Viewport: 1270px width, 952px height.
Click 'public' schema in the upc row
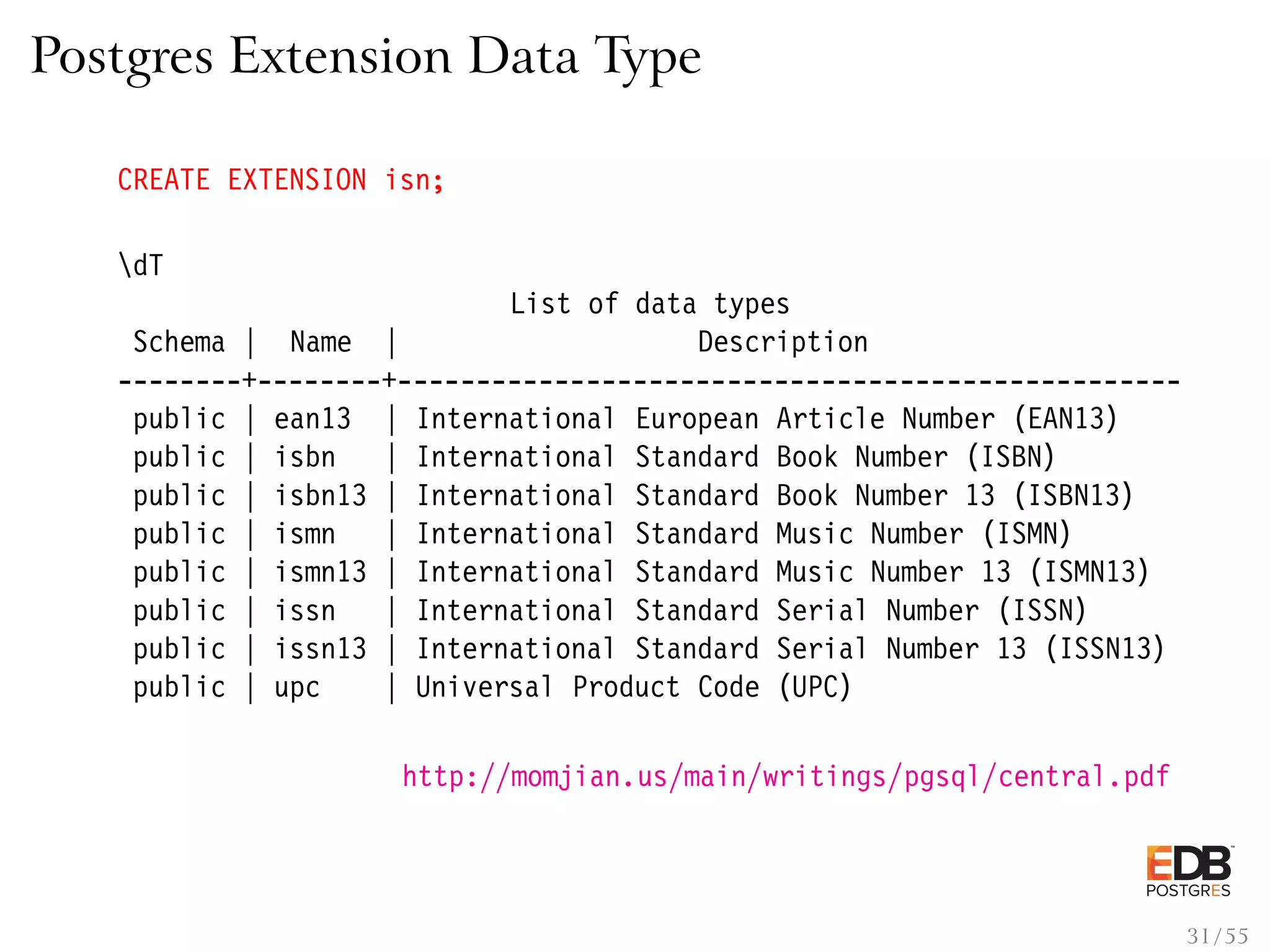(179, 689)
